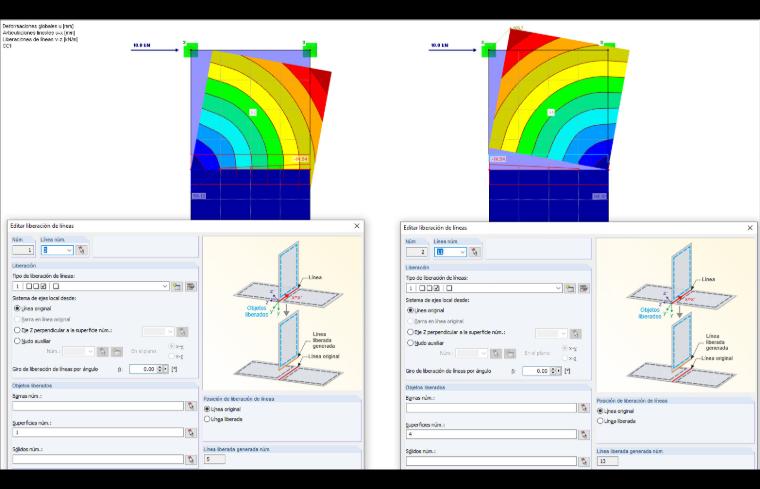Viewport: 760px width, 489px height.
Task: Choose Línea original axis system, left dialog
Action: pos(17,308)
